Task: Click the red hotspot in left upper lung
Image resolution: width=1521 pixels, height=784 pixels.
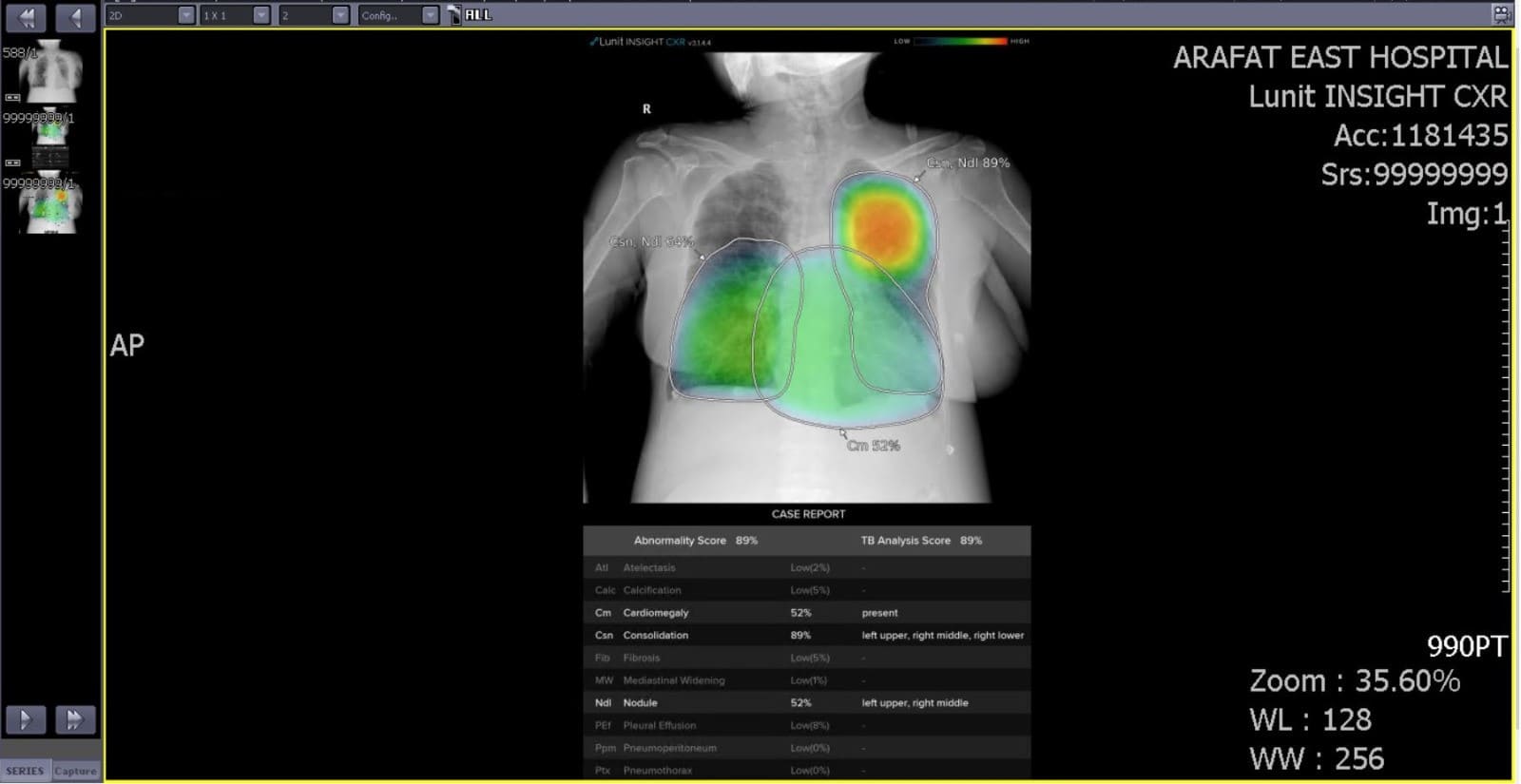Action: [884, 229]
